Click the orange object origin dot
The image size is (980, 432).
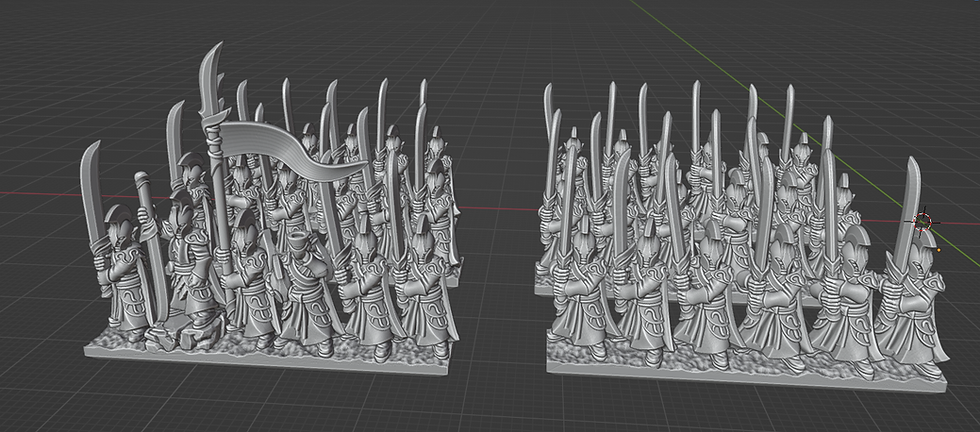pyautogui.click(x=938, y=250)
